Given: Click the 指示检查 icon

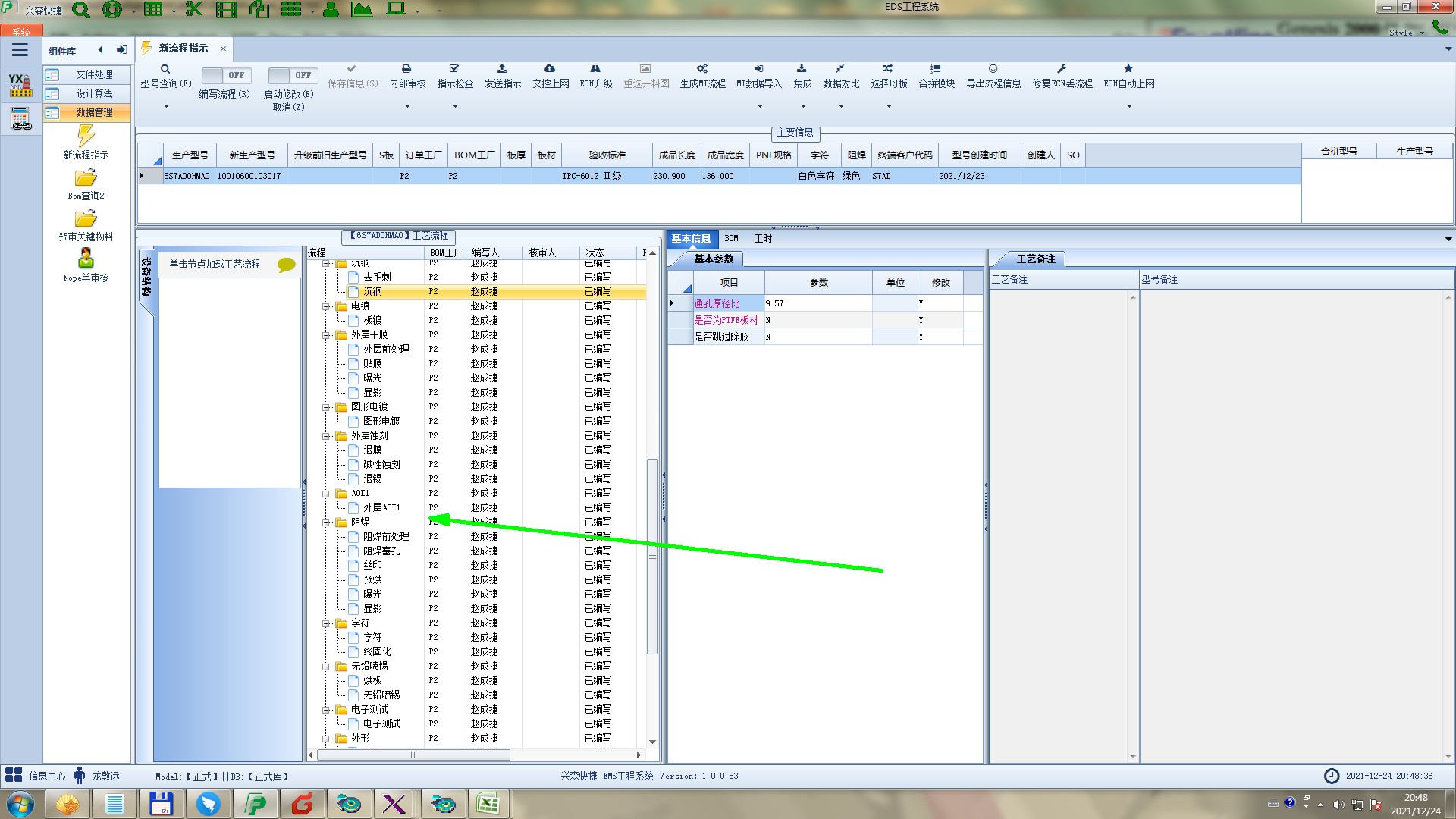Looking at the screenshot, I should 454,69.
